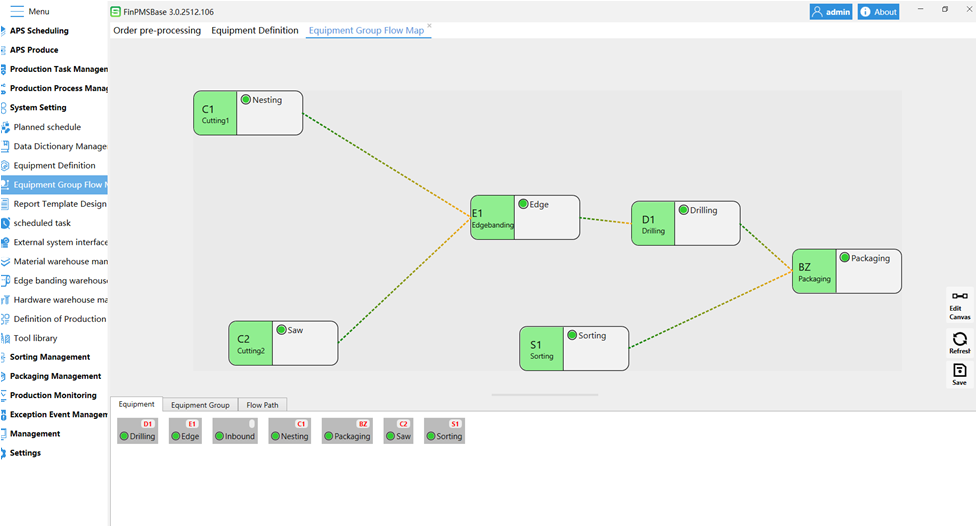
Task: Select Edge E1 equipment chip
Action: (186, 431)
